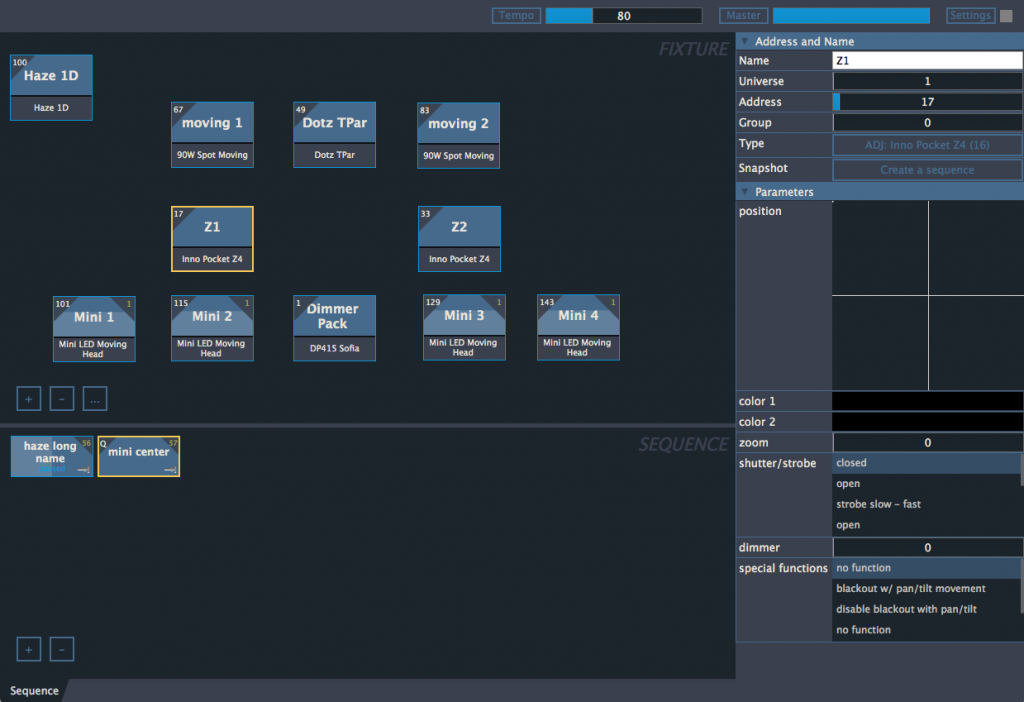This screenshot has width=1024, height=702.
Task: Open the fixture more options ellipsis button
Action: click(x=94, y=399)
